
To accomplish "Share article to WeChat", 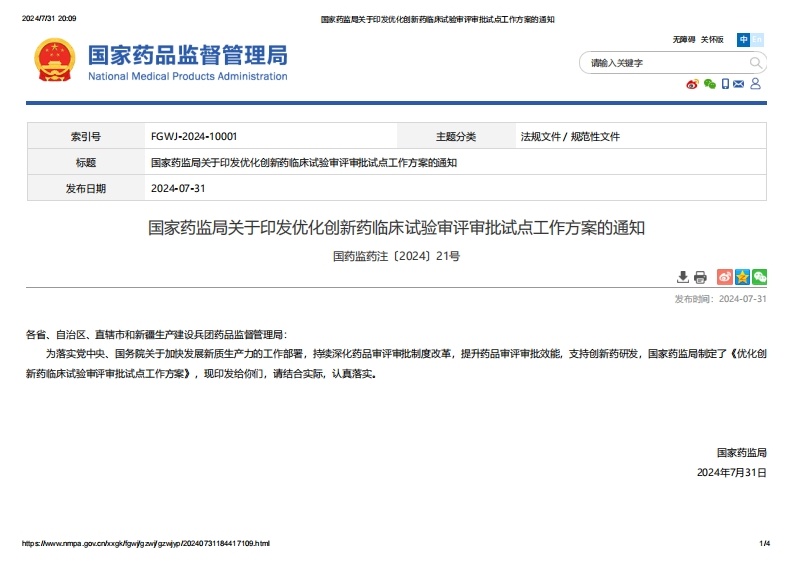I will (759, 277).
